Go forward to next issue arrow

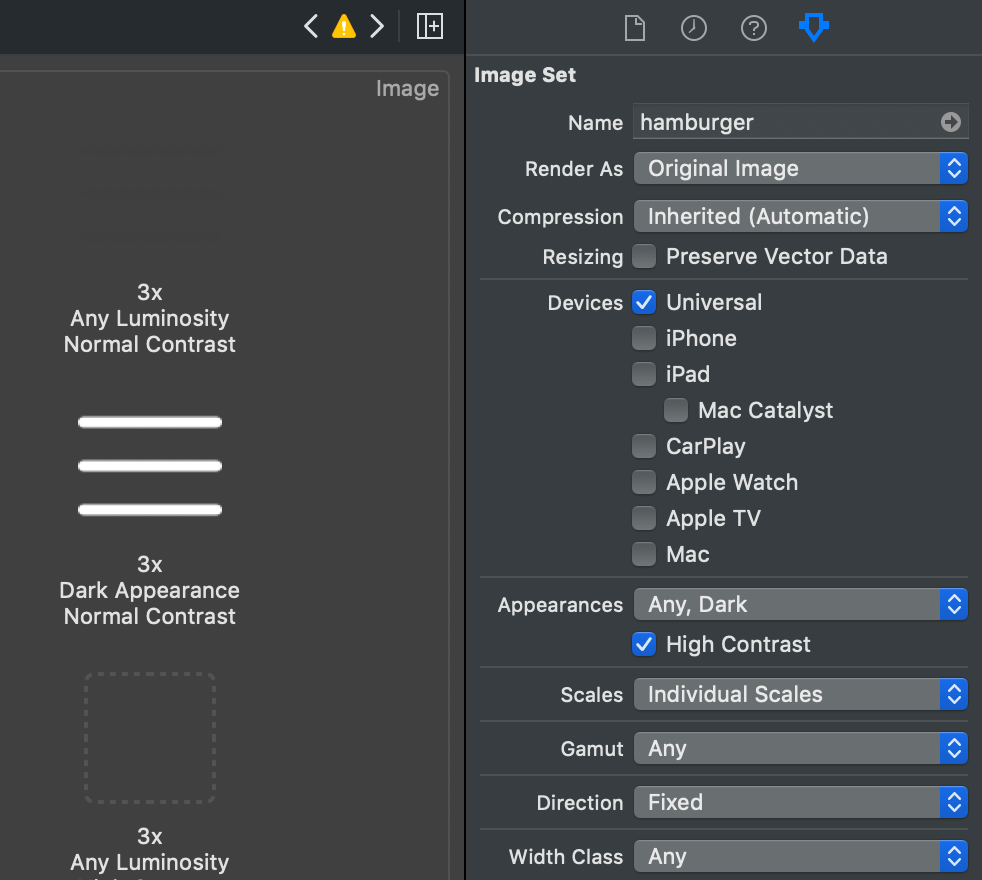tap(377, 26)
